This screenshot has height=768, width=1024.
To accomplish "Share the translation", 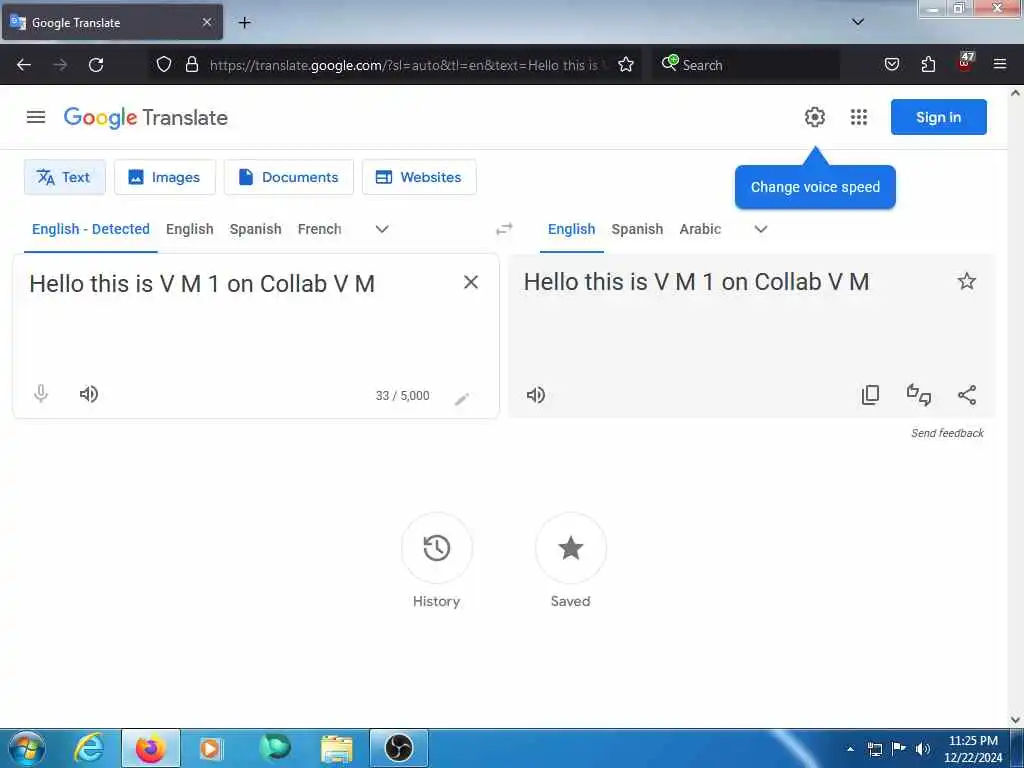I will point(967,394).
